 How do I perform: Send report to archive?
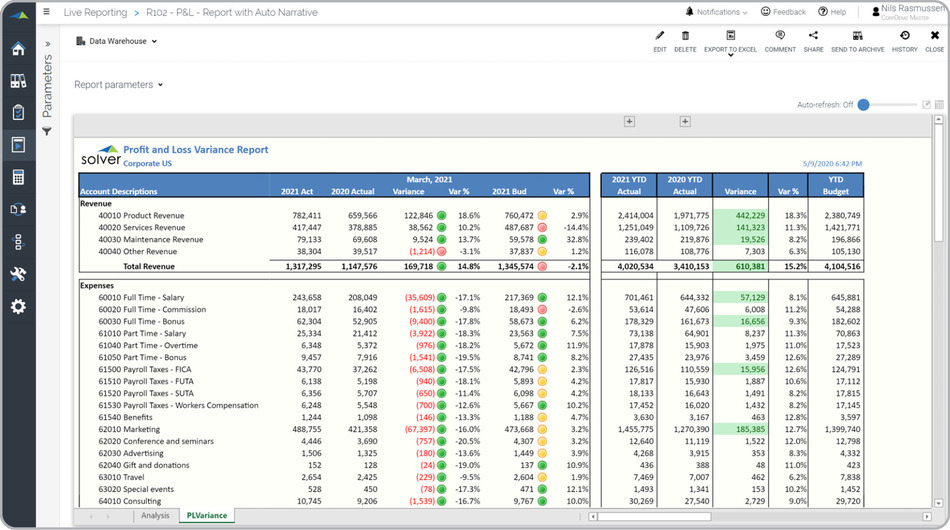(x=857, y=36)
